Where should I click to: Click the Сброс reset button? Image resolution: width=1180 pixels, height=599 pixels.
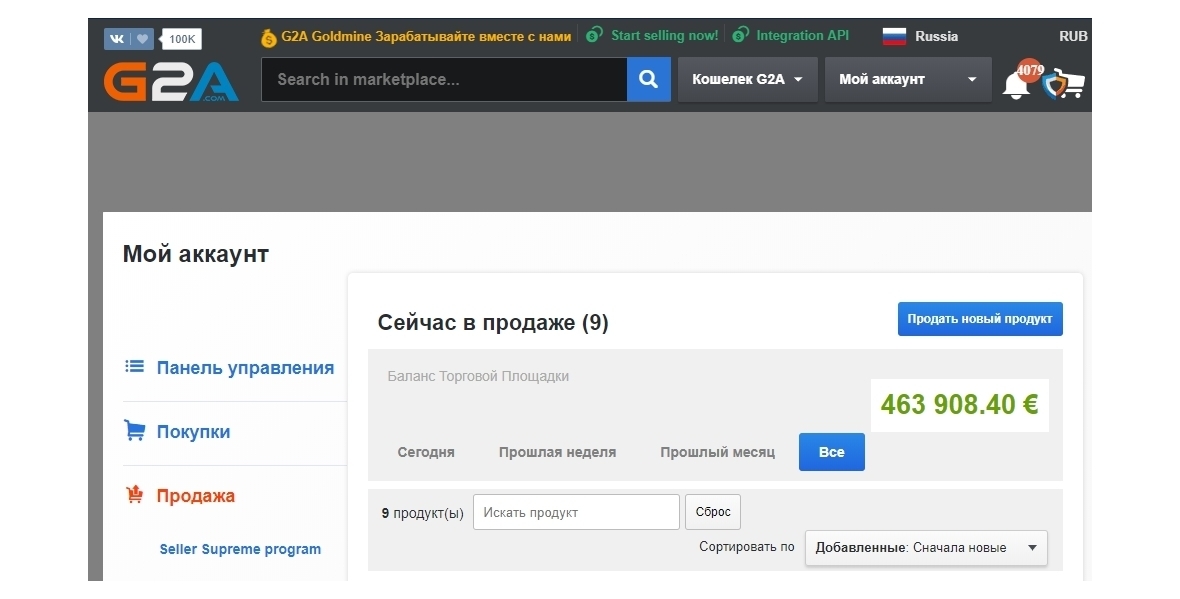pyautogui.click(x=713, y=512)
